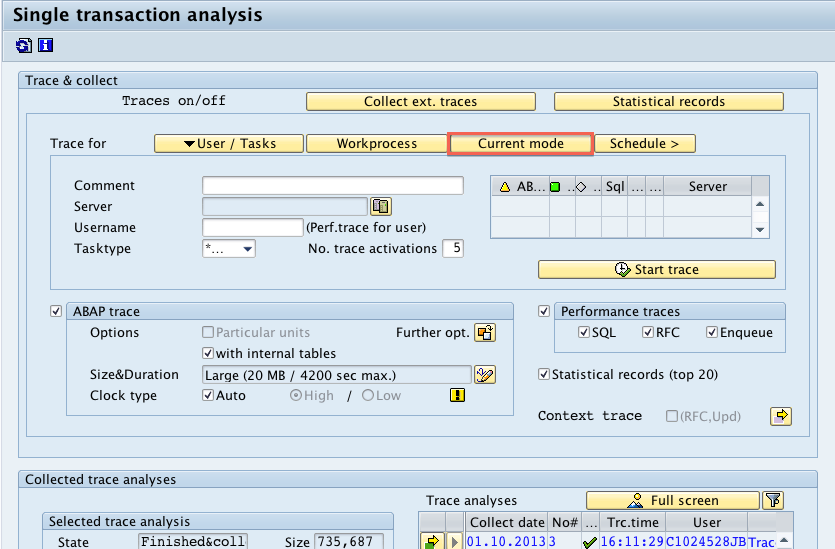The image size is (835, 549).
Task: Click the No# column header
Action: pyautogui.click(x=565, y=522)
